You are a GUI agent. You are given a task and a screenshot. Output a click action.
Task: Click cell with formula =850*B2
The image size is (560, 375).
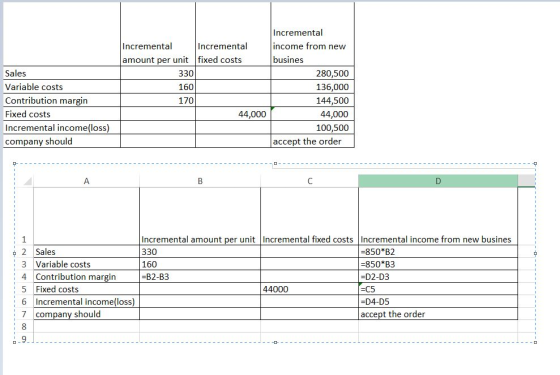click(x=438, y=252)
